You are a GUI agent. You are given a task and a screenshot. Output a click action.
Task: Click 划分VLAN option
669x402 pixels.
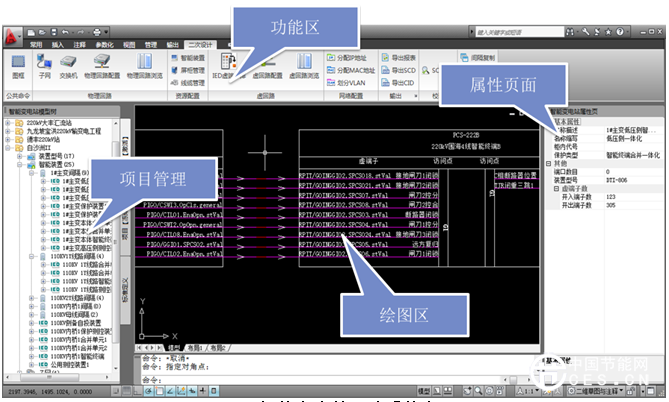[348, 83]
